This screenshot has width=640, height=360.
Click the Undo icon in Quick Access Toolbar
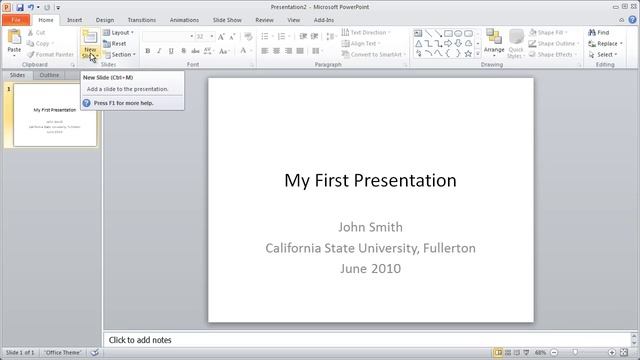coord(31,7)
